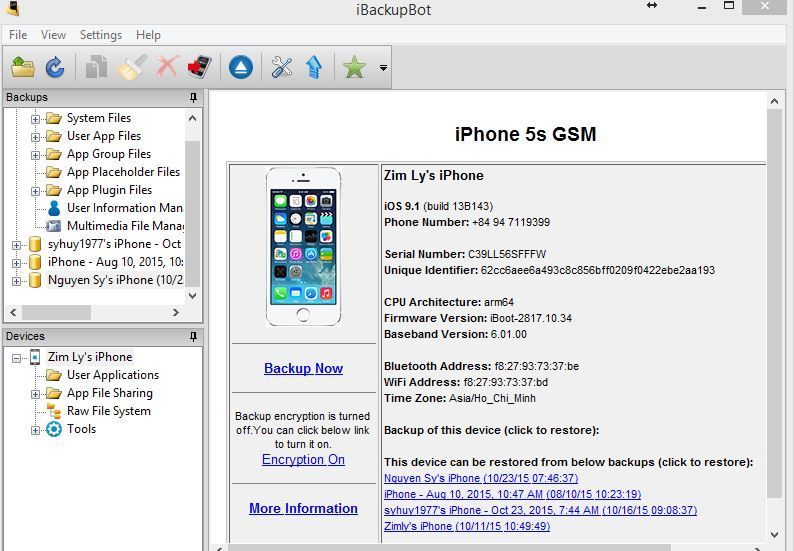Viewport: 794px width, 551px height.
Task: Open the File menu
Action: coord(18,35)
